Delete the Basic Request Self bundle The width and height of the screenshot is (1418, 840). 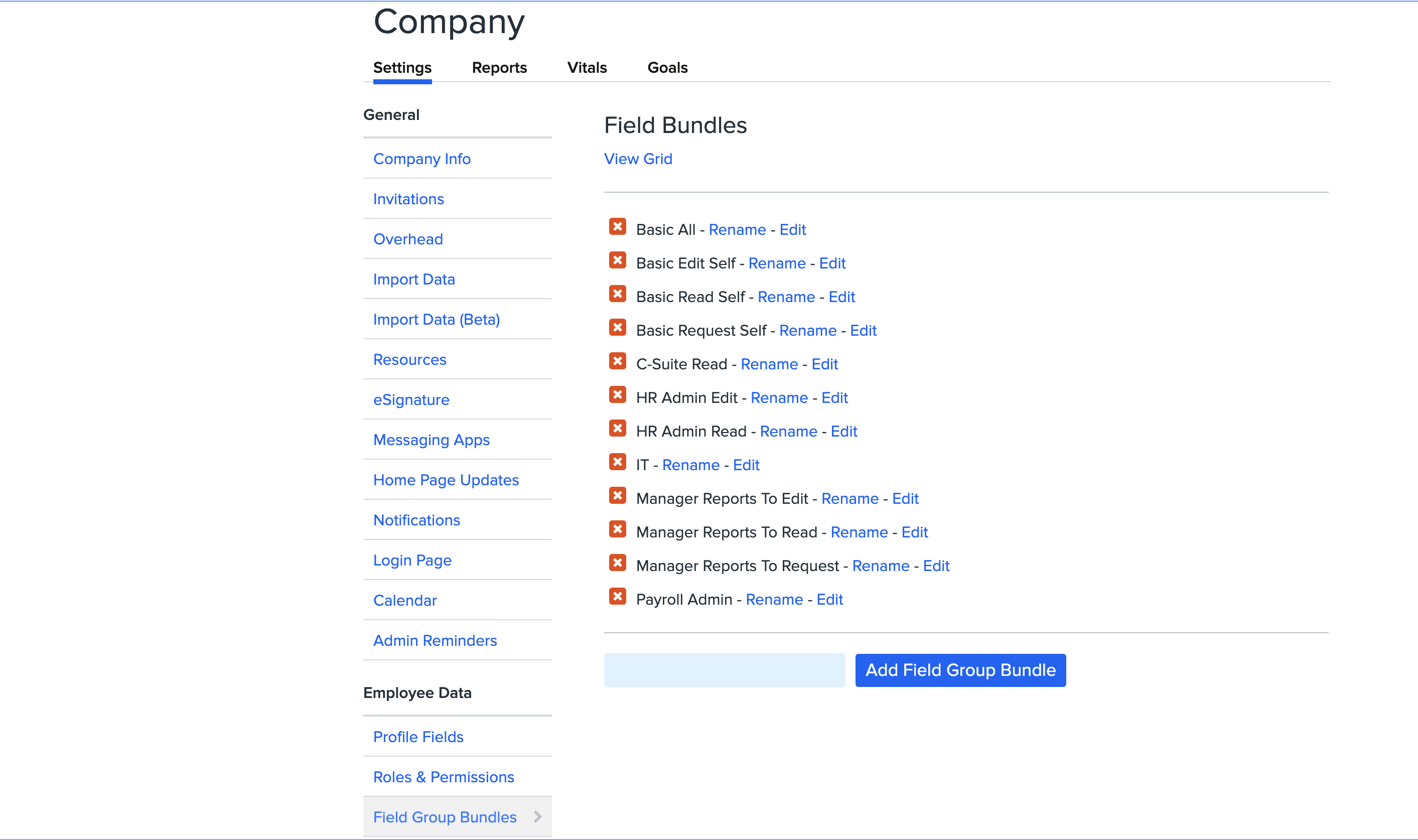pos(617,328)
